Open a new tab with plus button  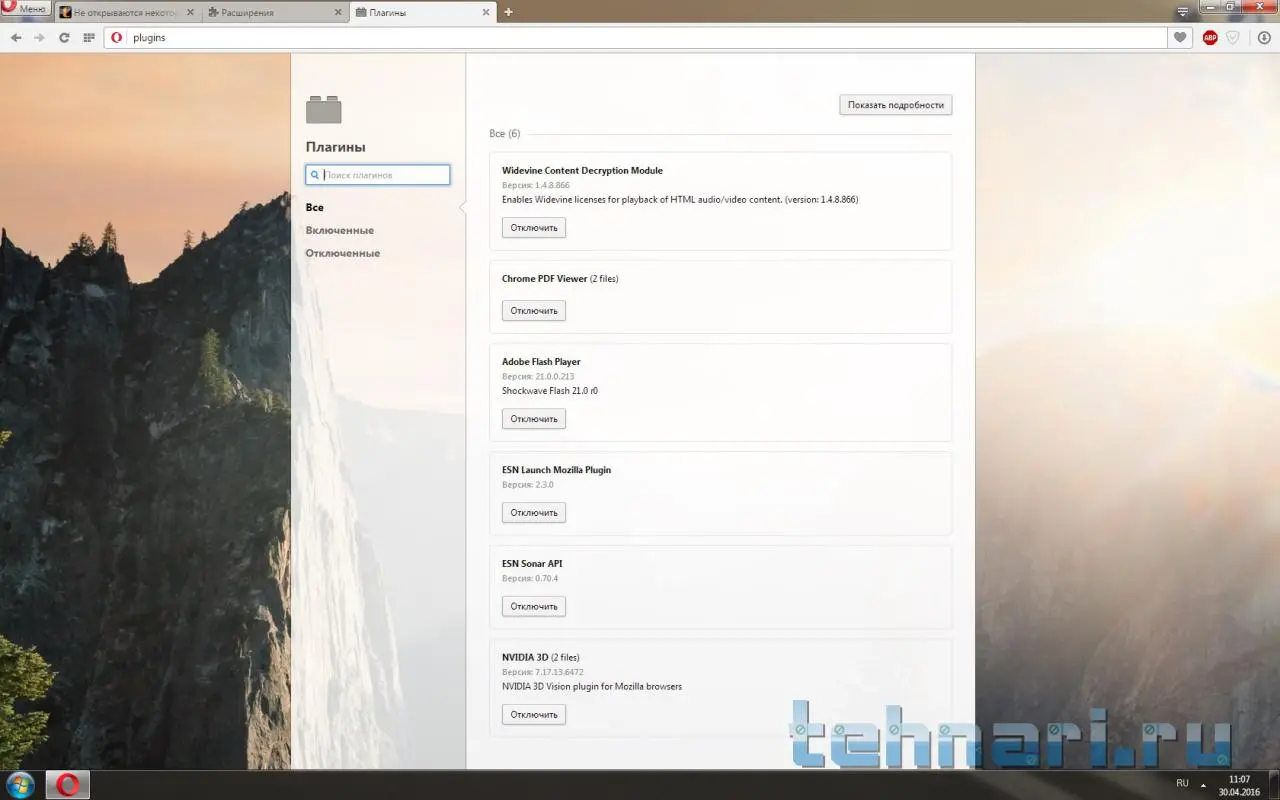508,12
